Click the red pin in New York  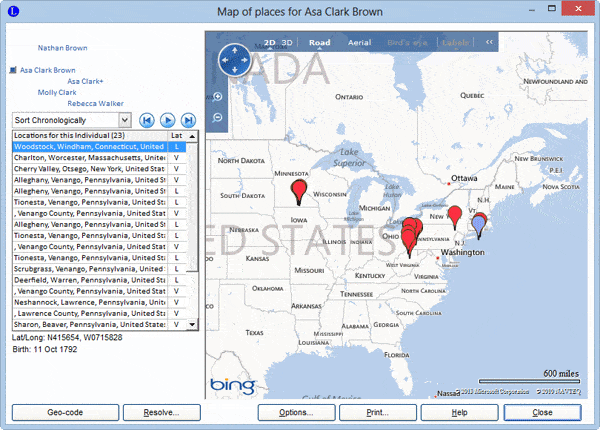tap(455, 217)
